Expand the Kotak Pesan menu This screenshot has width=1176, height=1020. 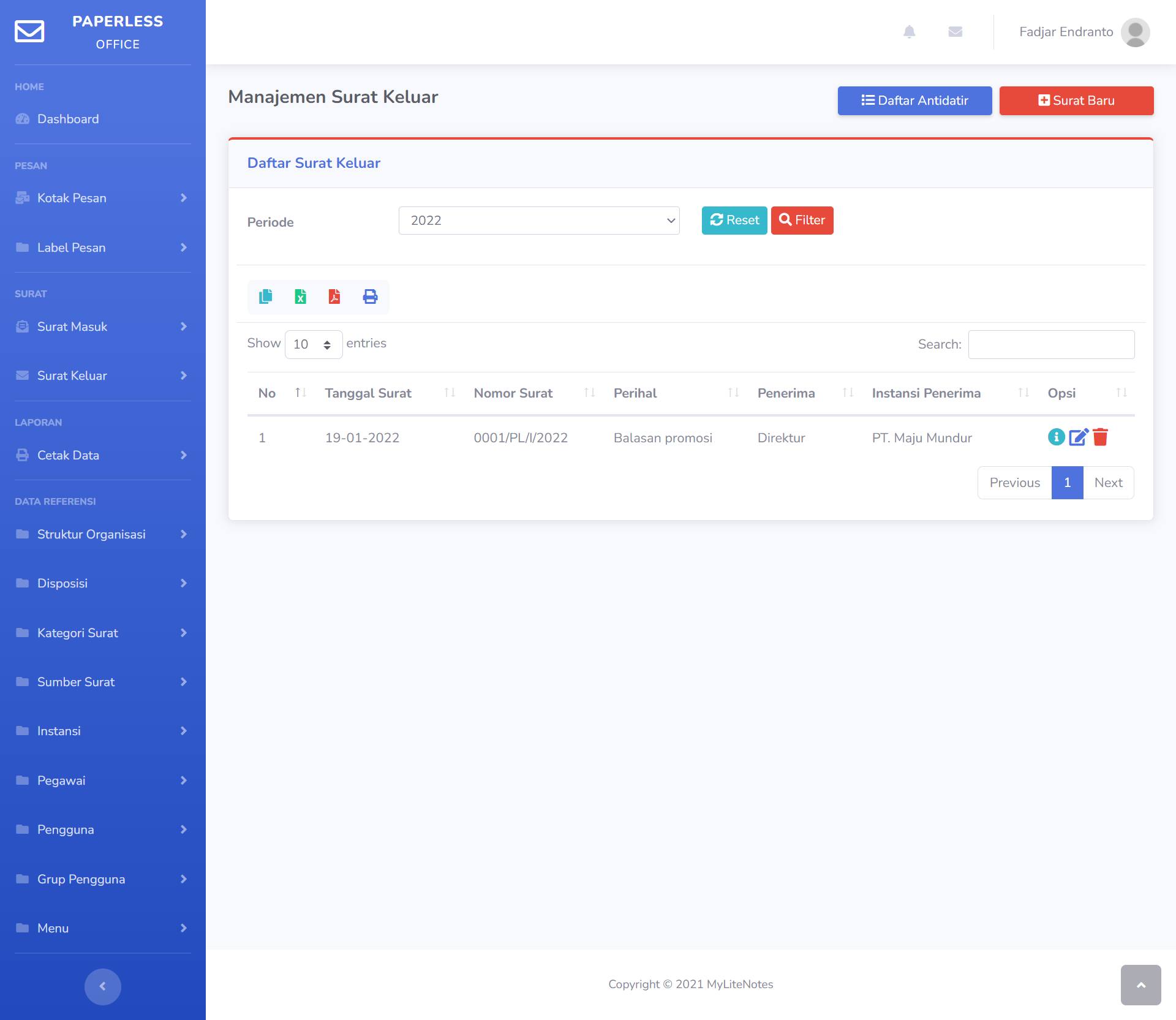103,198
